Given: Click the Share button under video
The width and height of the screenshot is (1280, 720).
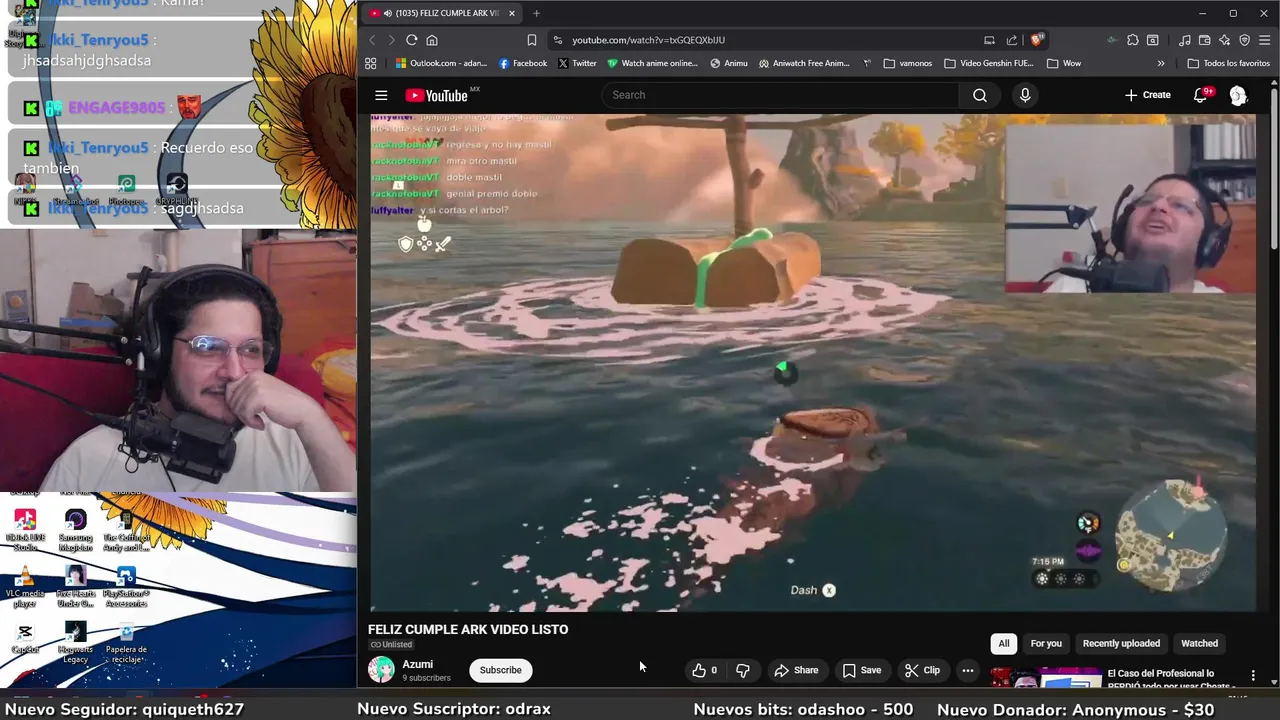Looking at the screenshot, I should click(x=796, y=670).
